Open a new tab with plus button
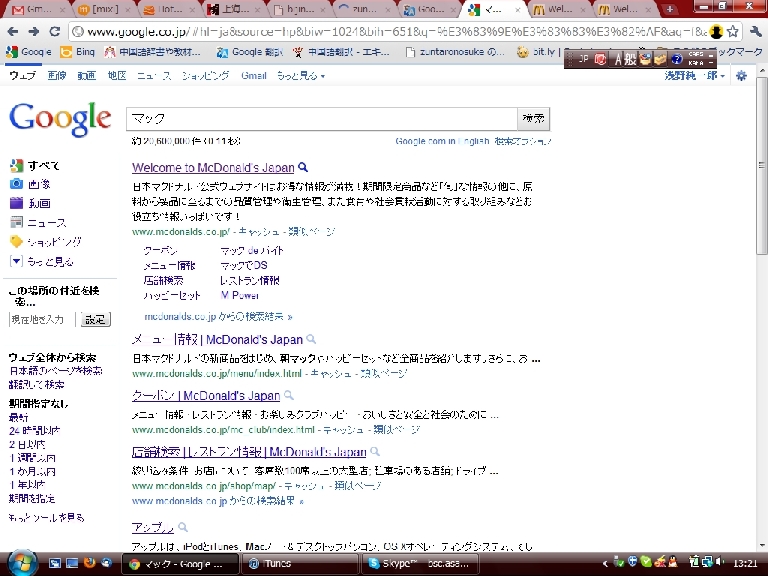Viewport: 768px width, 576px height. [x=670, y=9]
